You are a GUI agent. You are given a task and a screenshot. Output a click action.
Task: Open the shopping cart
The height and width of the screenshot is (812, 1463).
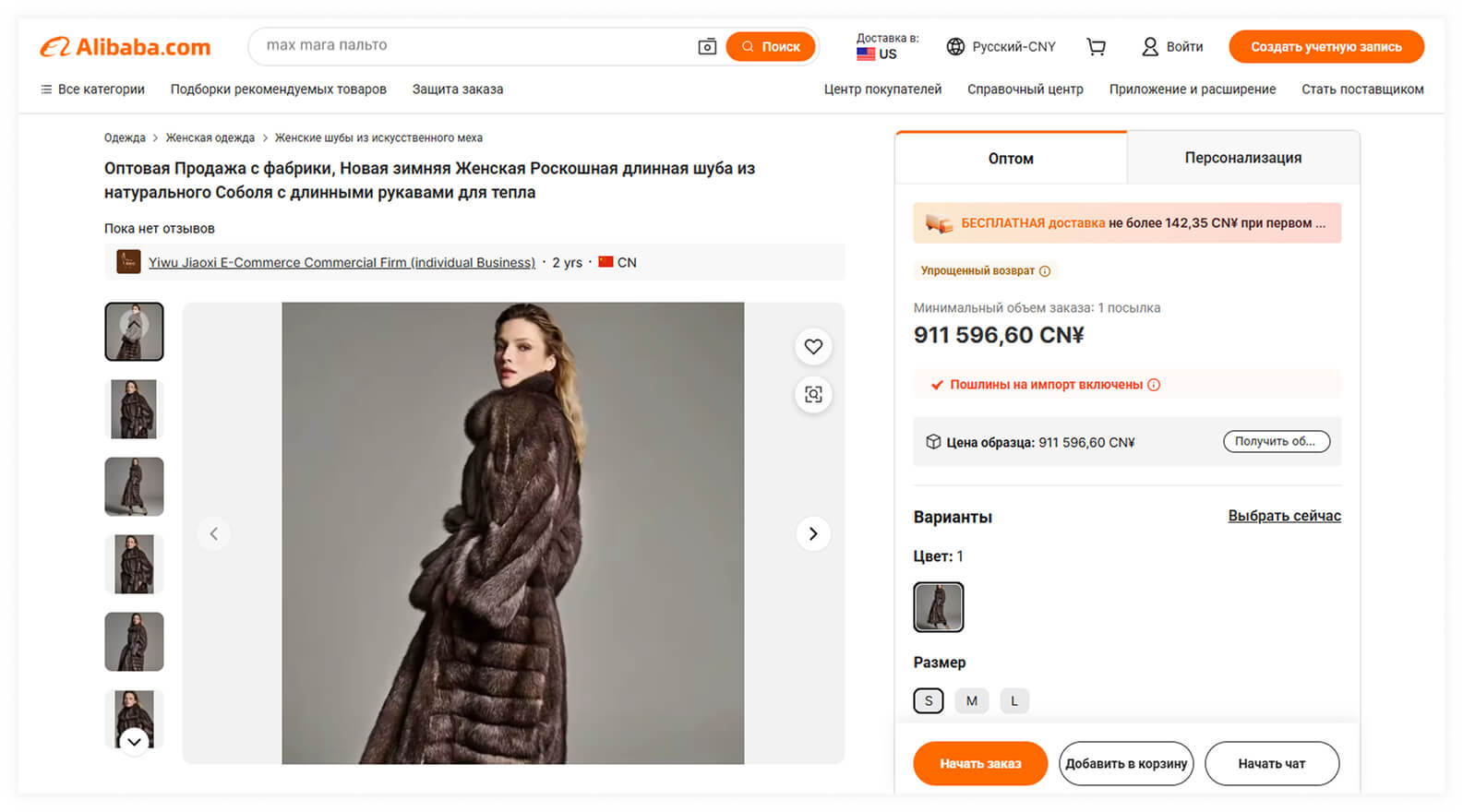click(x=1096, y=47)
